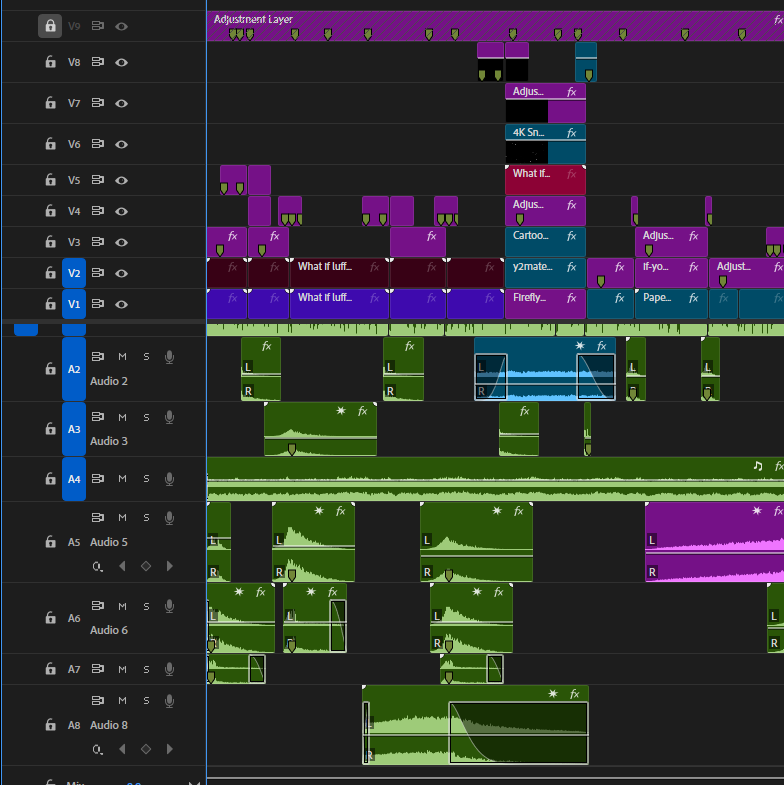Open Audio 5 show keyframes menu

point(98,566)
